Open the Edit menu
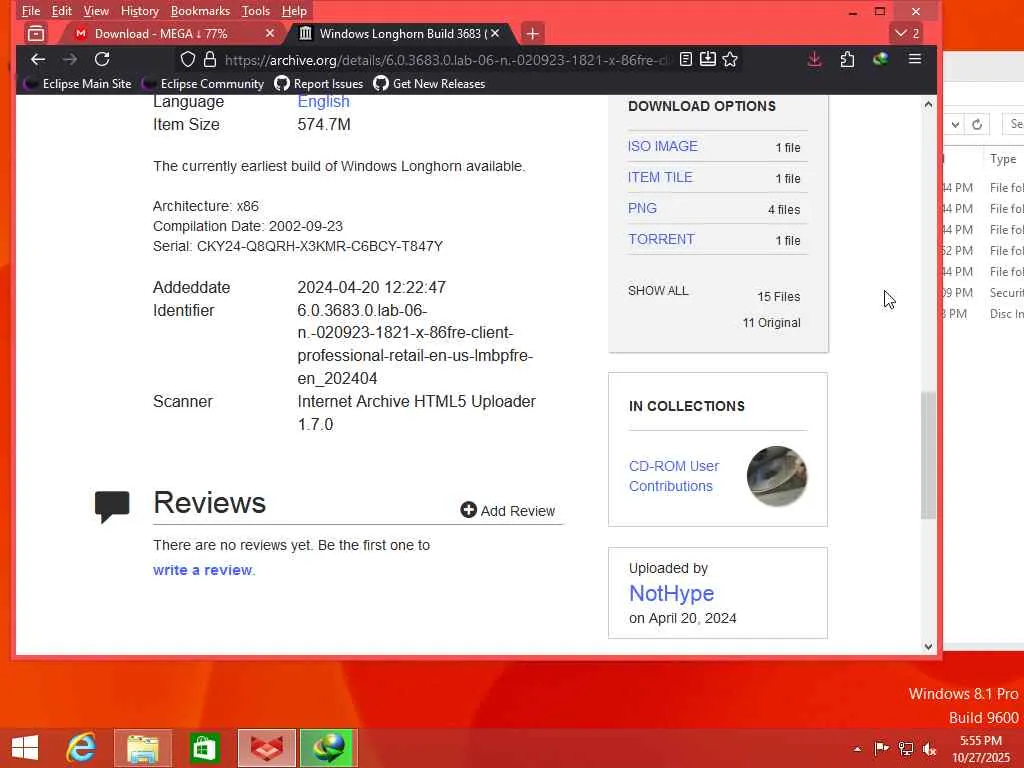1024x768 pixels. [61, 11]
